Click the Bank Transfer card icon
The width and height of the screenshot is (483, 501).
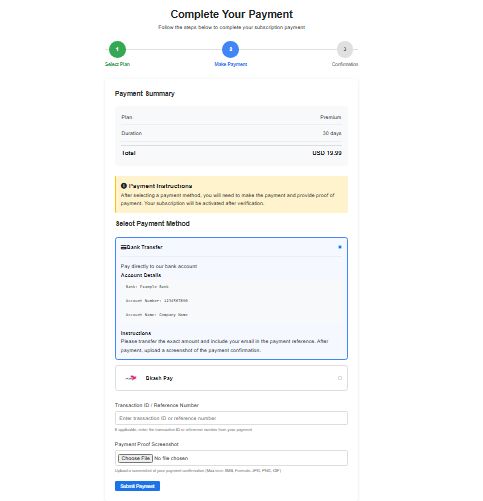pyautogui.click(x=123, y=247)
